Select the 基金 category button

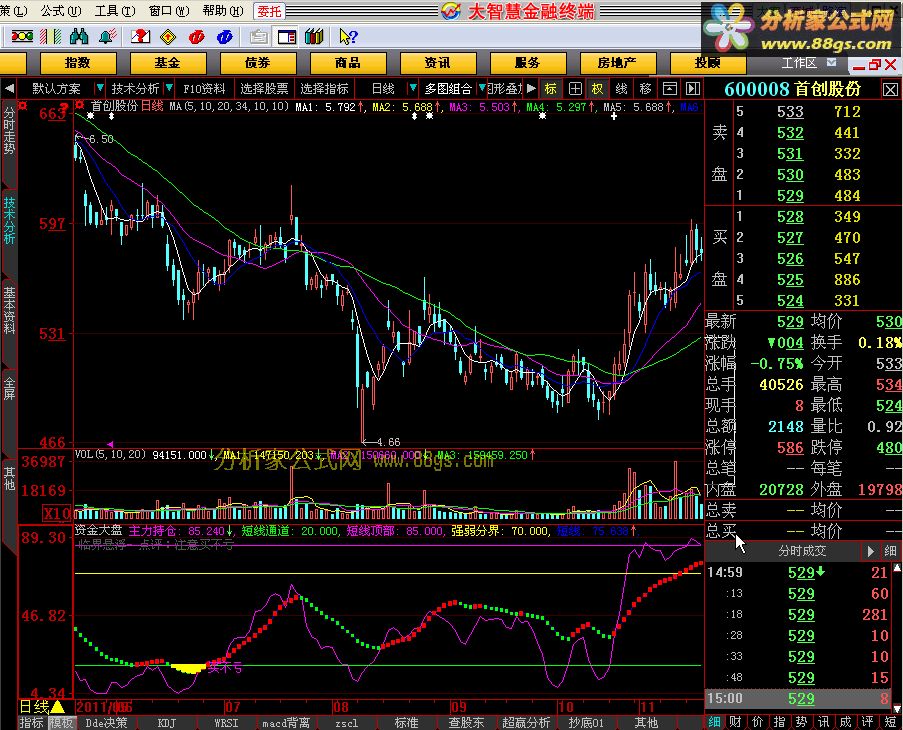tap(168, 63)
